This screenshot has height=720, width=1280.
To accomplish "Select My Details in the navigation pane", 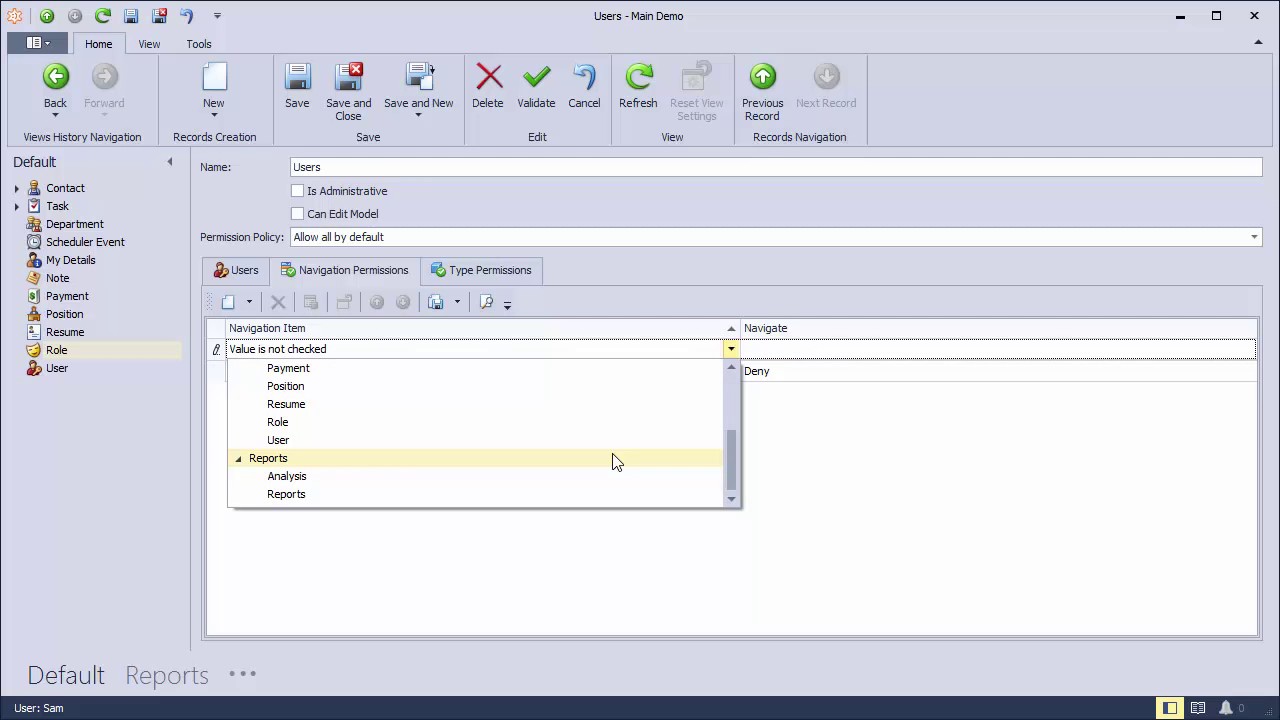I will click(71, 260).
